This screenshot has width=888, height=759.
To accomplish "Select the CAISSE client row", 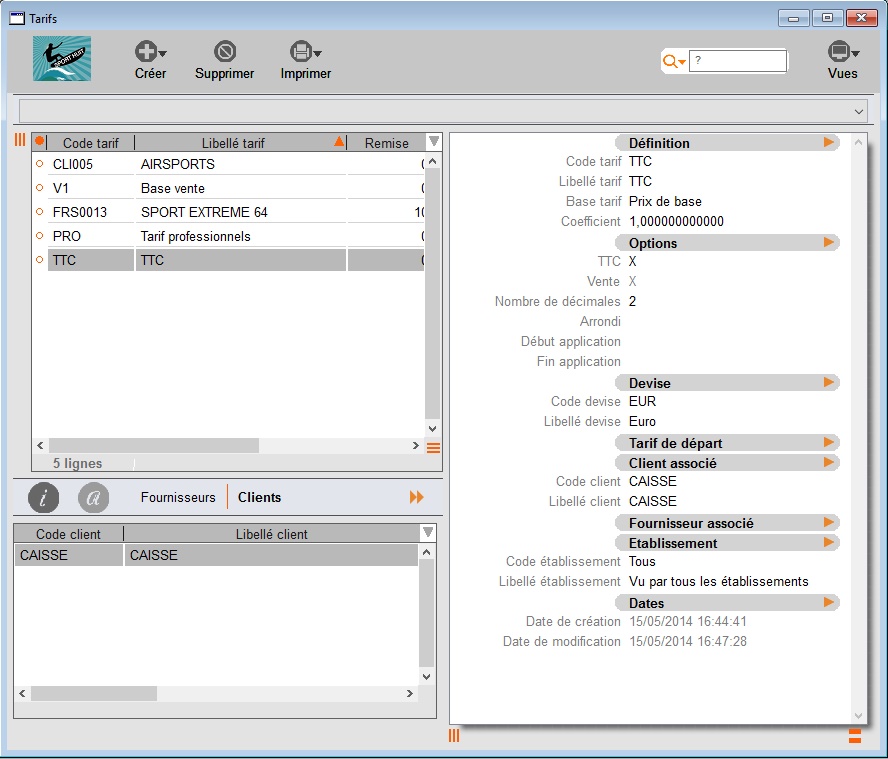I will coord(216,555).
